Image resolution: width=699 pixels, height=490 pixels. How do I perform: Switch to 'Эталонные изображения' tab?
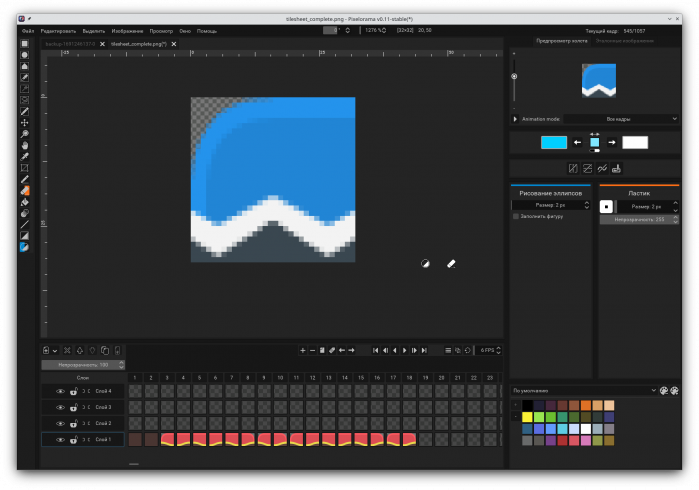point(625,41)
